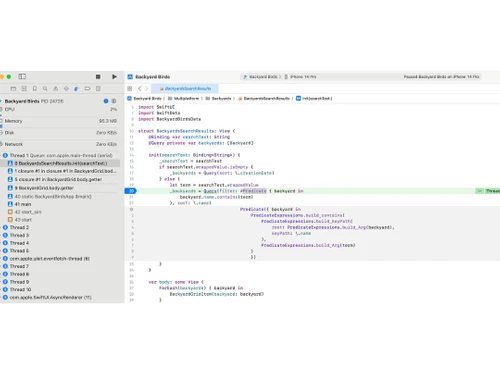This screenshot has width=500, height=375.
Task: Select frame 1 closure in BackyardGrid.body
Action: coord(62,171)
